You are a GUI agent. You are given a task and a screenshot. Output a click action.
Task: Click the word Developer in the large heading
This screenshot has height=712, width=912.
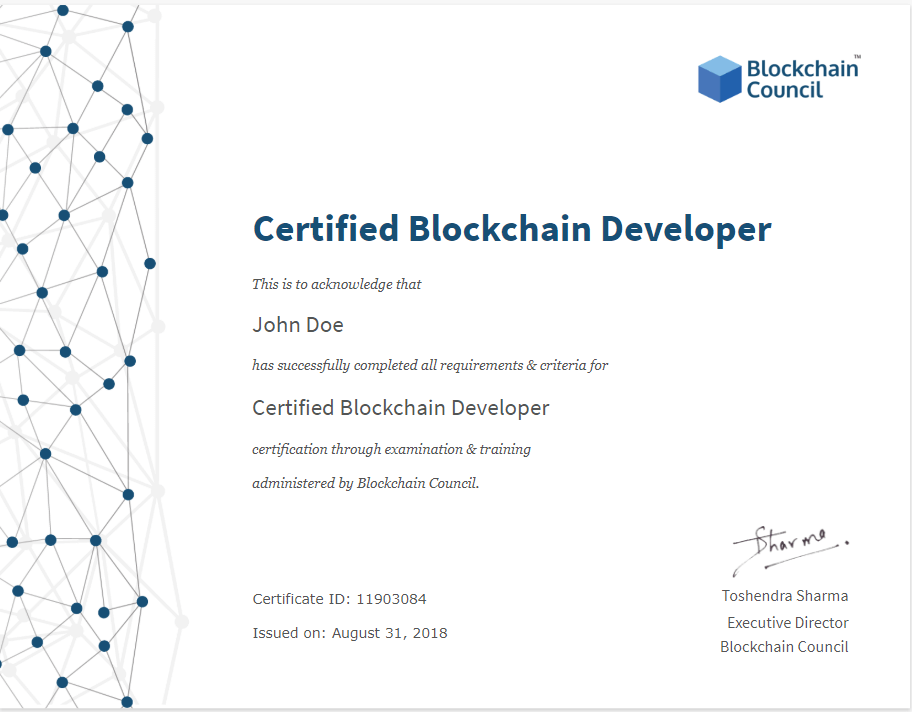685,229
